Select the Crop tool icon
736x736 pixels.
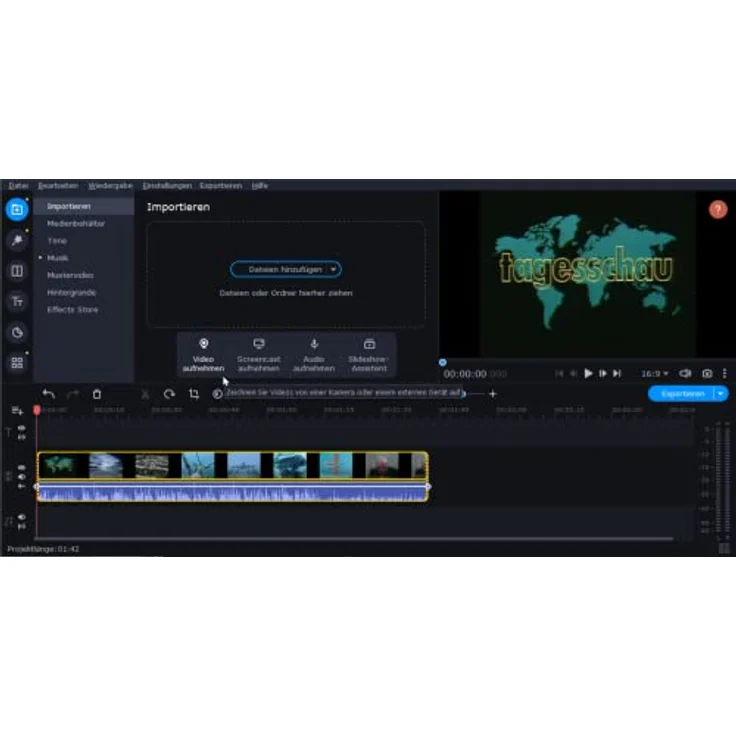click(x=194, y=394)
